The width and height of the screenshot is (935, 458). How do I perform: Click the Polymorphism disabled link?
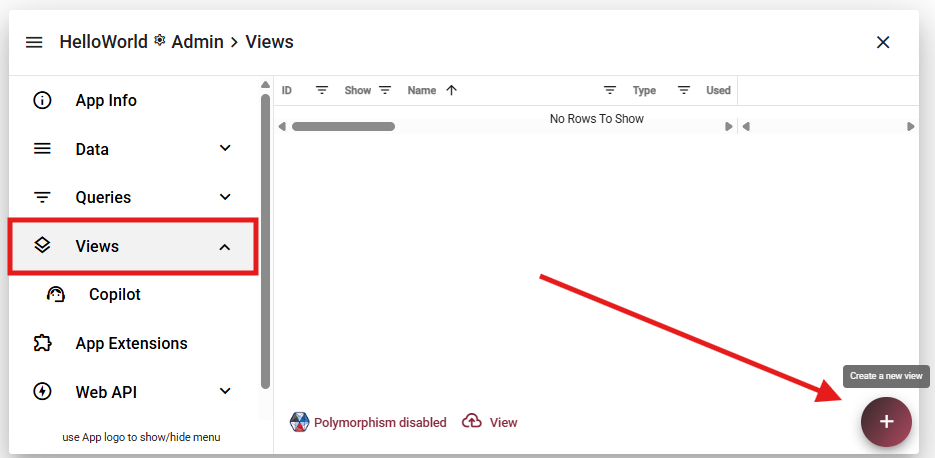point(380,422)
